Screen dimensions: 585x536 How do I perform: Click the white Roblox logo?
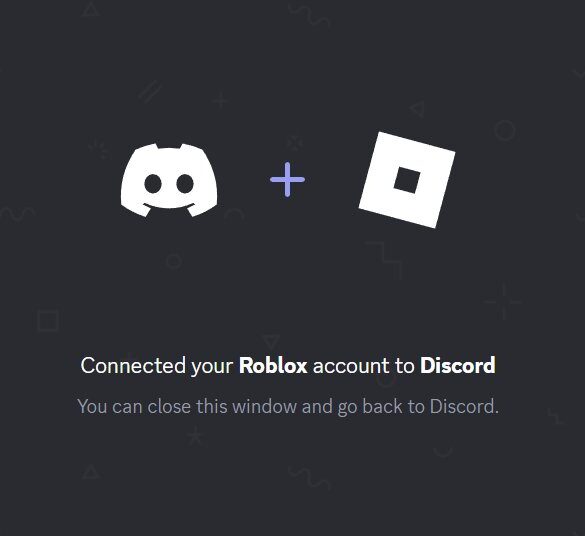[x=407, y=180]
